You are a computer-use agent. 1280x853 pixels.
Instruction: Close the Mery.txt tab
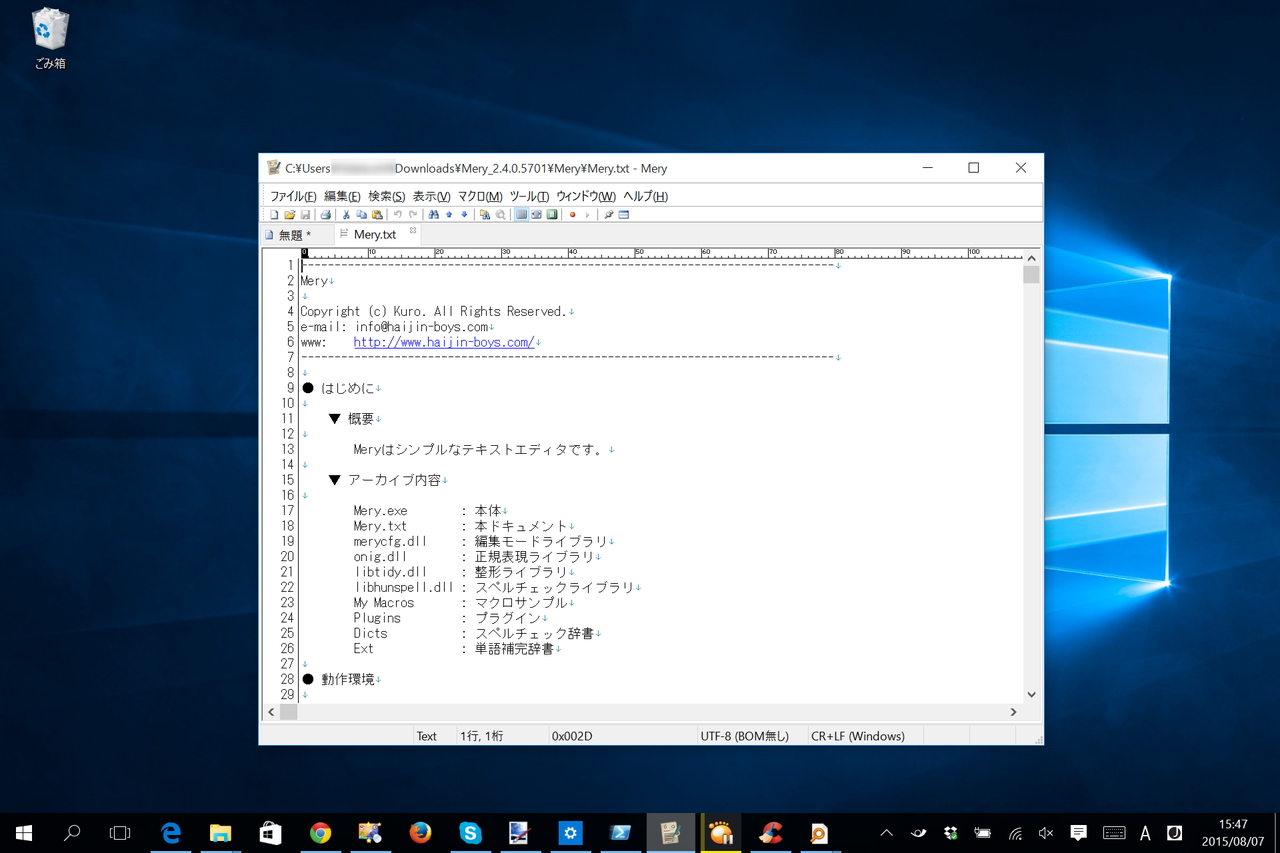point(413,231)
